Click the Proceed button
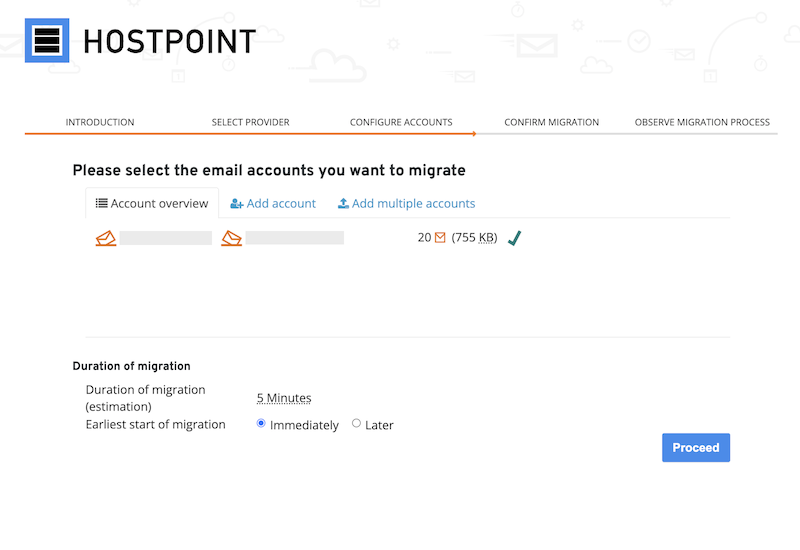This screenshot has width=800, height=550. pos(696,447)
